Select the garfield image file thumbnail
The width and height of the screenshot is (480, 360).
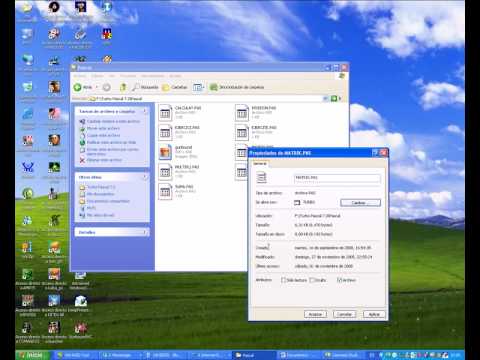pos(165,152)
